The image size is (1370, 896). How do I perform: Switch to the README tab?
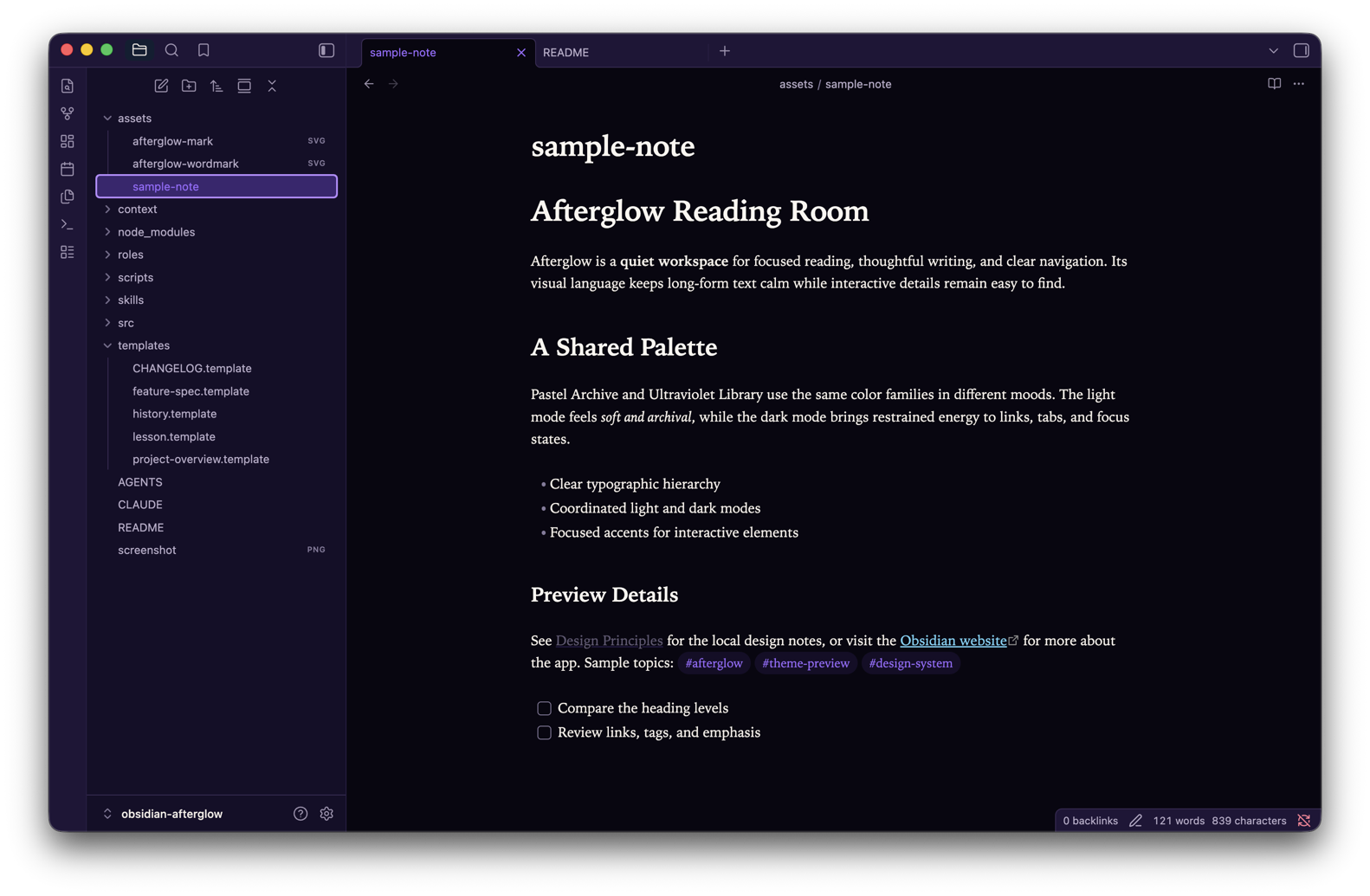point(565,53)
